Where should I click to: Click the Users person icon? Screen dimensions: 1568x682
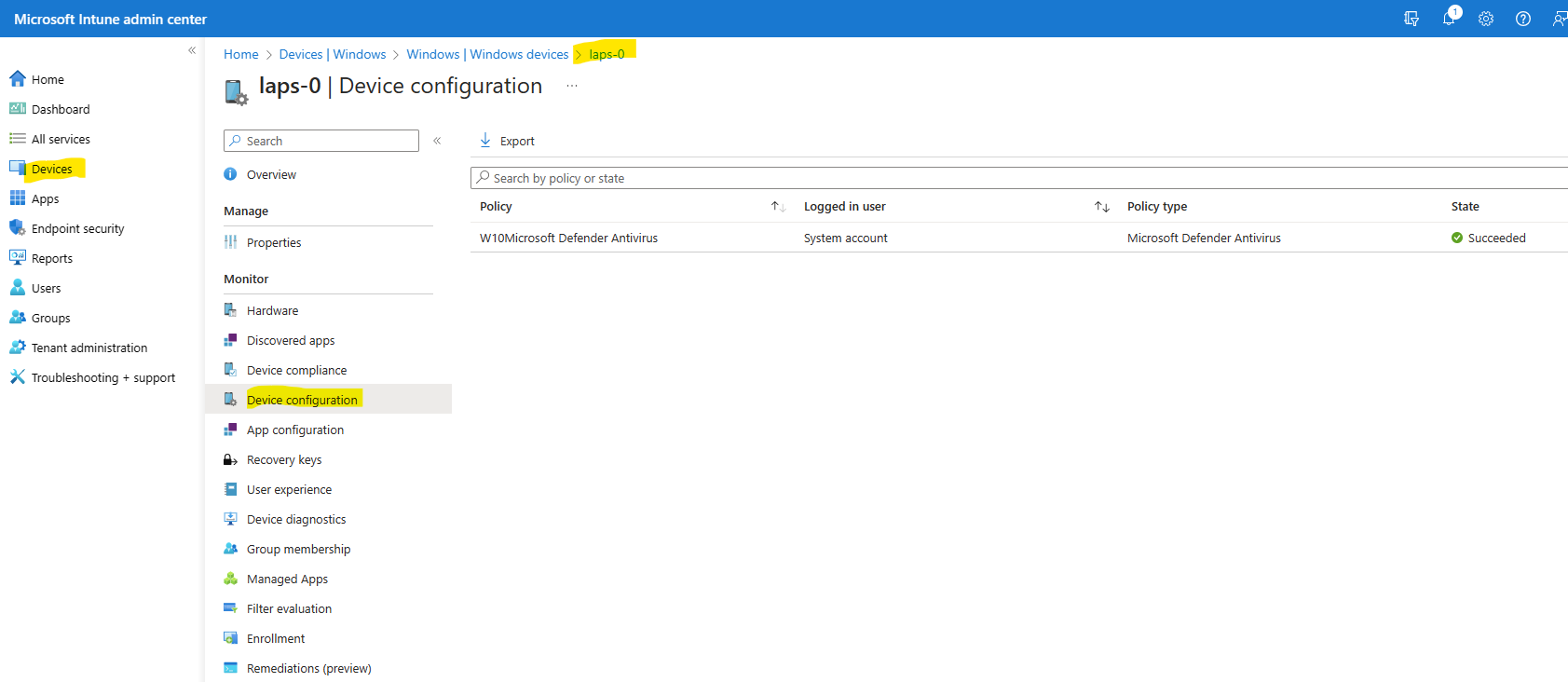point(18,288)
